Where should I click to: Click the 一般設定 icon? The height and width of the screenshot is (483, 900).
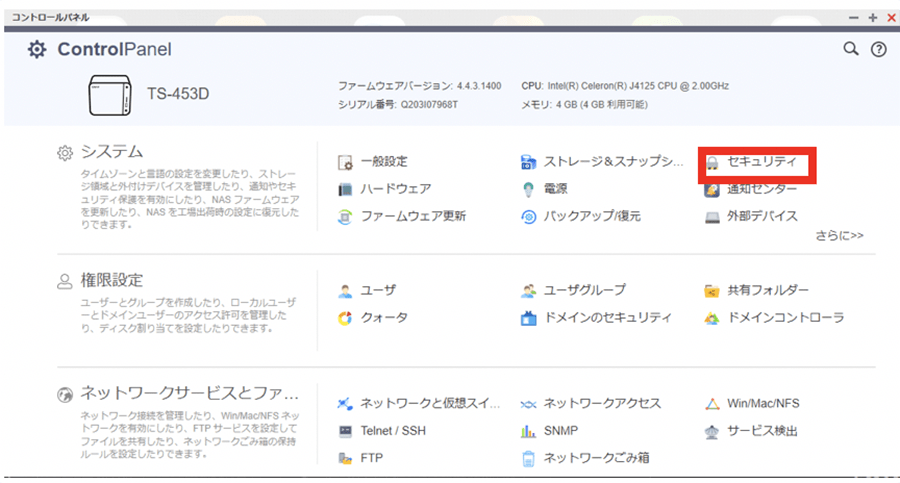click(345, 163)
